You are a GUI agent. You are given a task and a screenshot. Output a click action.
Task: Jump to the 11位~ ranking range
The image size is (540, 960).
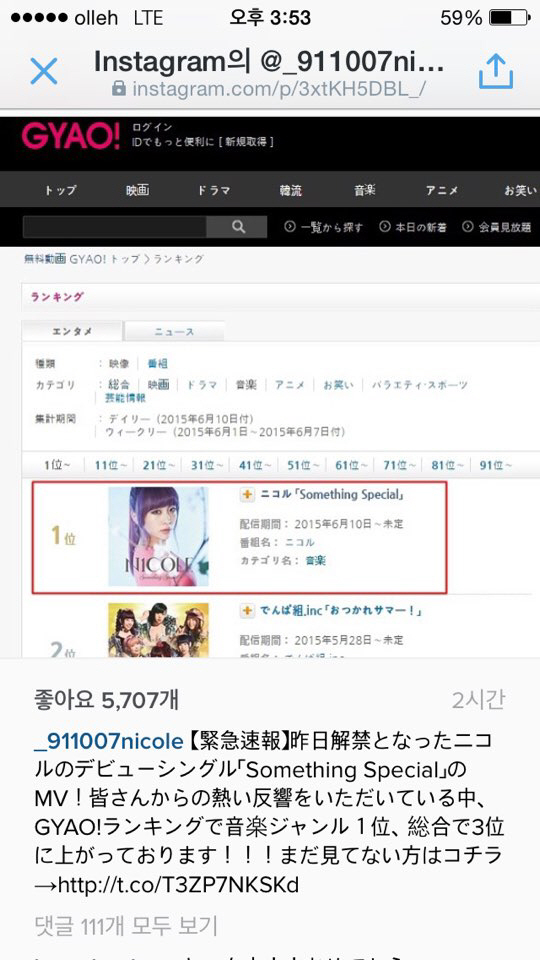click(x=111, y=465)
